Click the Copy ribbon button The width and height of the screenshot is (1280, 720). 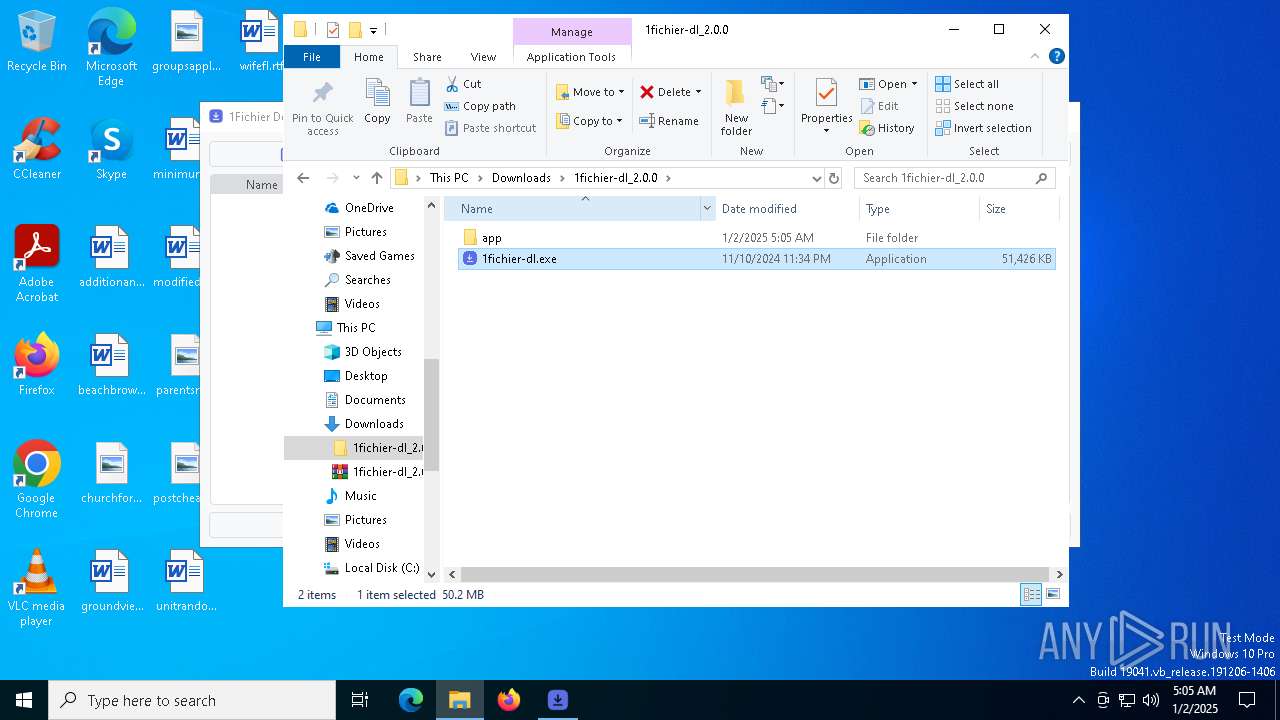pyautogui.click(x=377, y=101)
